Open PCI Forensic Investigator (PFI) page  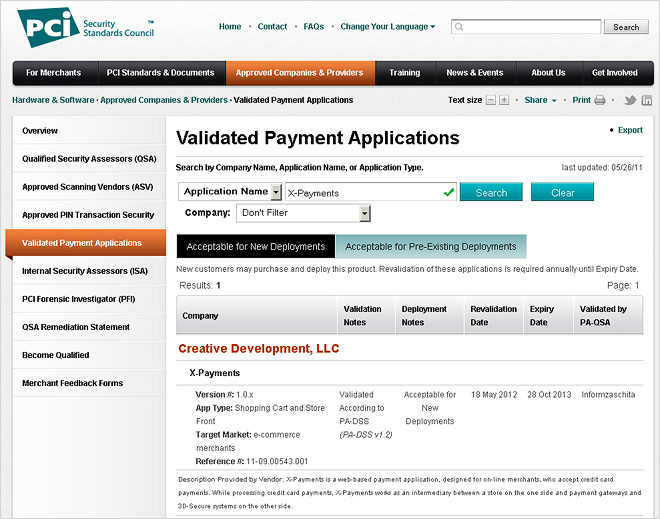coord(89,299)
